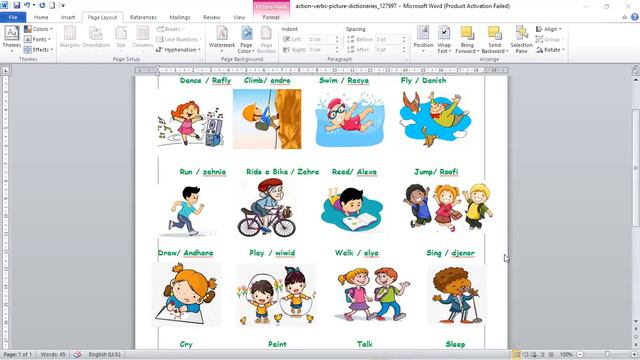Click the Redo icon in quick access toolbar

[x=42, y=5]
